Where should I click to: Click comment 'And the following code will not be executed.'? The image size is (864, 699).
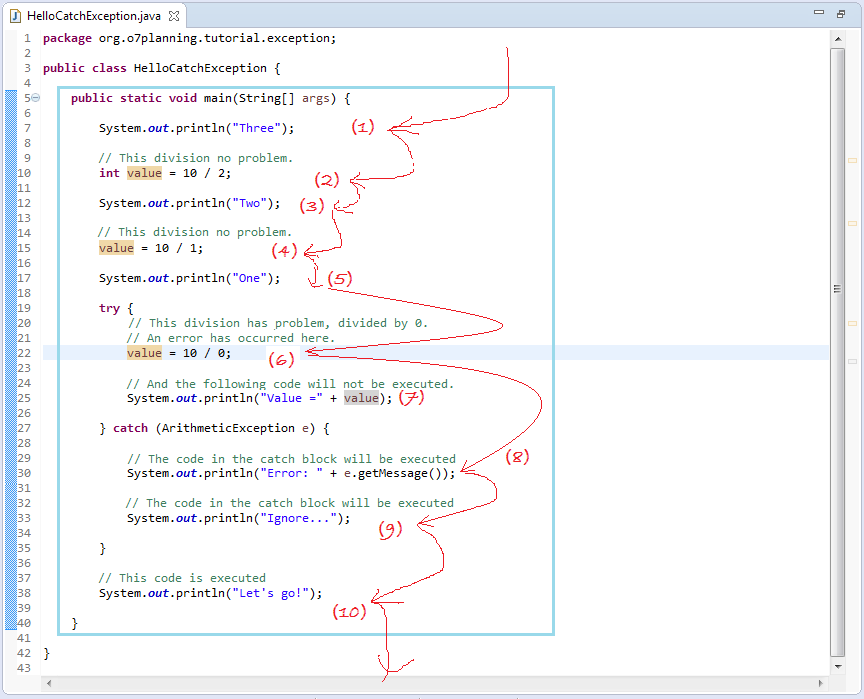click(290, 383)
